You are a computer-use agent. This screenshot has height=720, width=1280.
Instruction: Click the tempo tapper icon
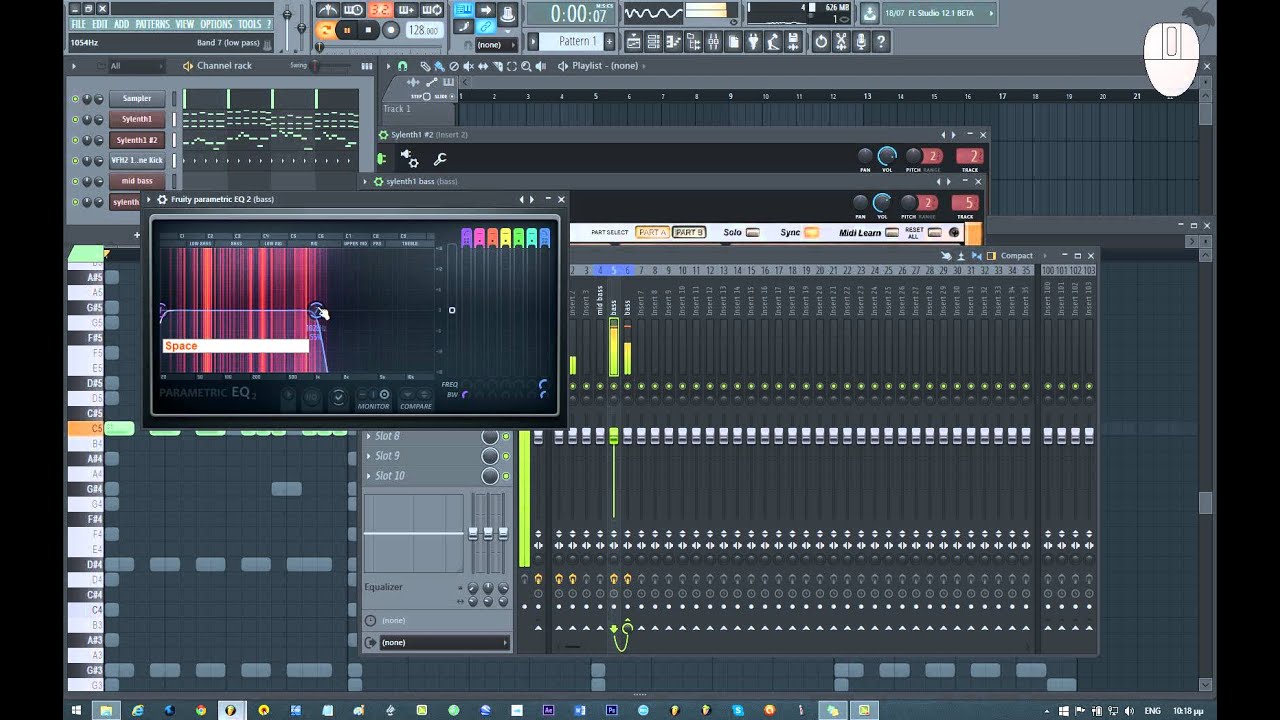773,42
